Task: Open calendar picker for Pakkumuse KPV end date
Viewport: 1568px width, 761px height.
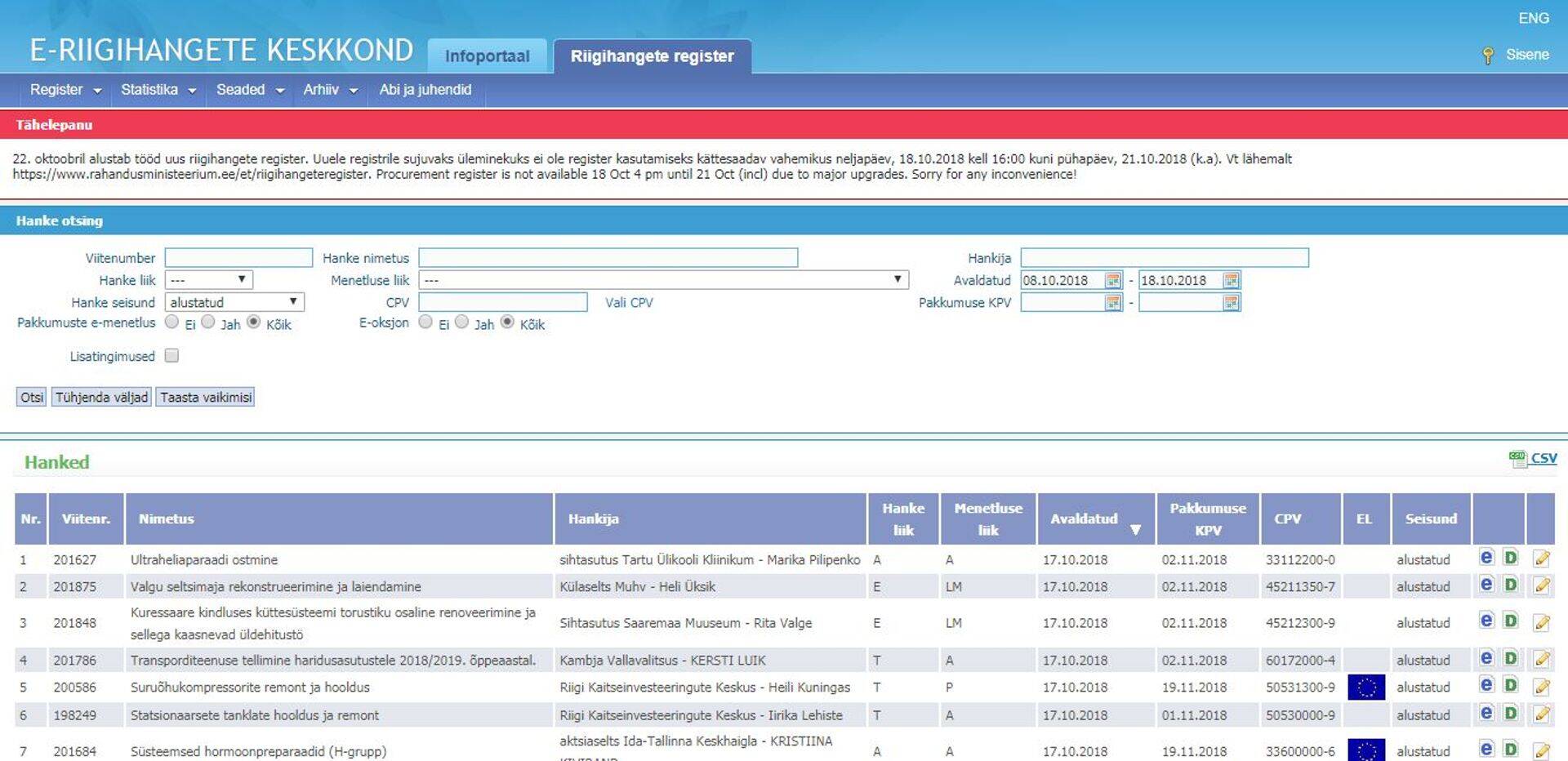Action: [x=1232, y=302]
